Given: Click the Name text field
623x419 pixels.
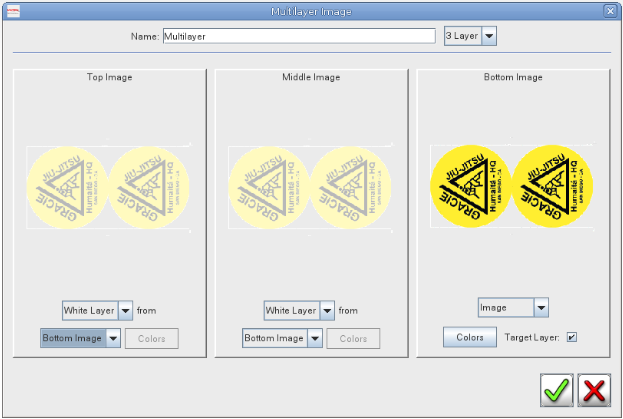Looking at the screenshot, I should (x=299, y=36).
